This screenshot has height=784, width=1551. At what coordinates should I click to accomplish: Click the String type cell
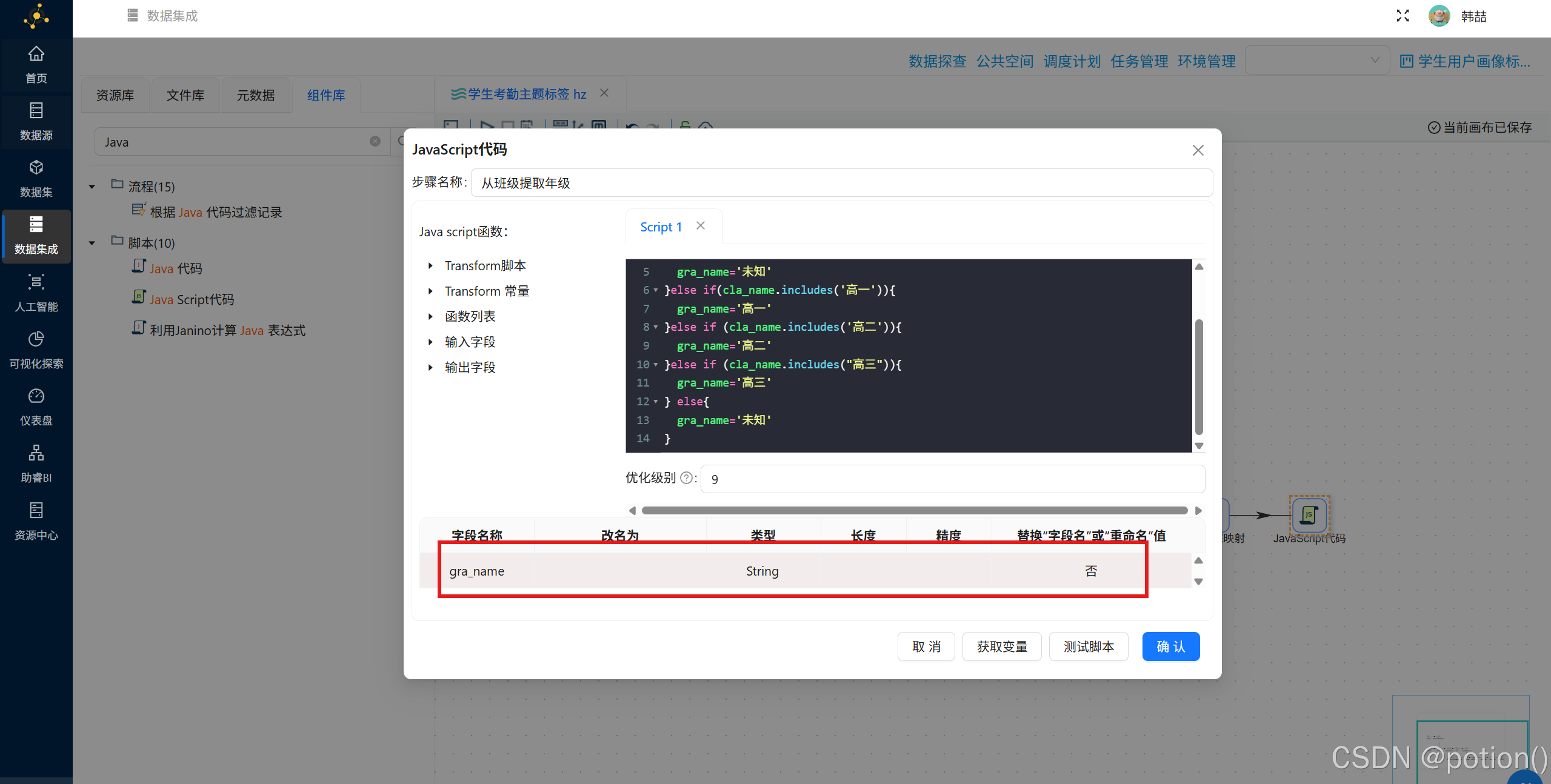pyautogui.click(x=762, y=571)
